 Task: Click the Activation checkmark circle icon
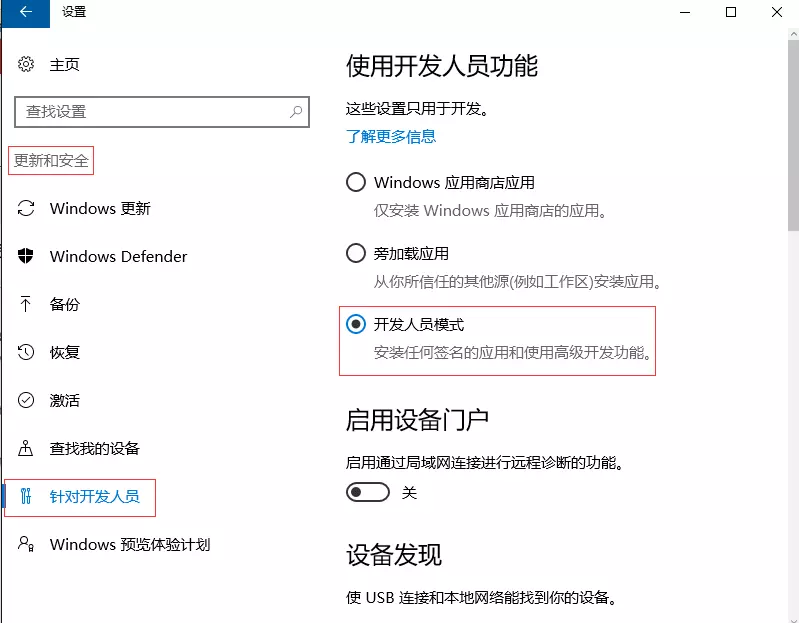(x=27, y=401)
